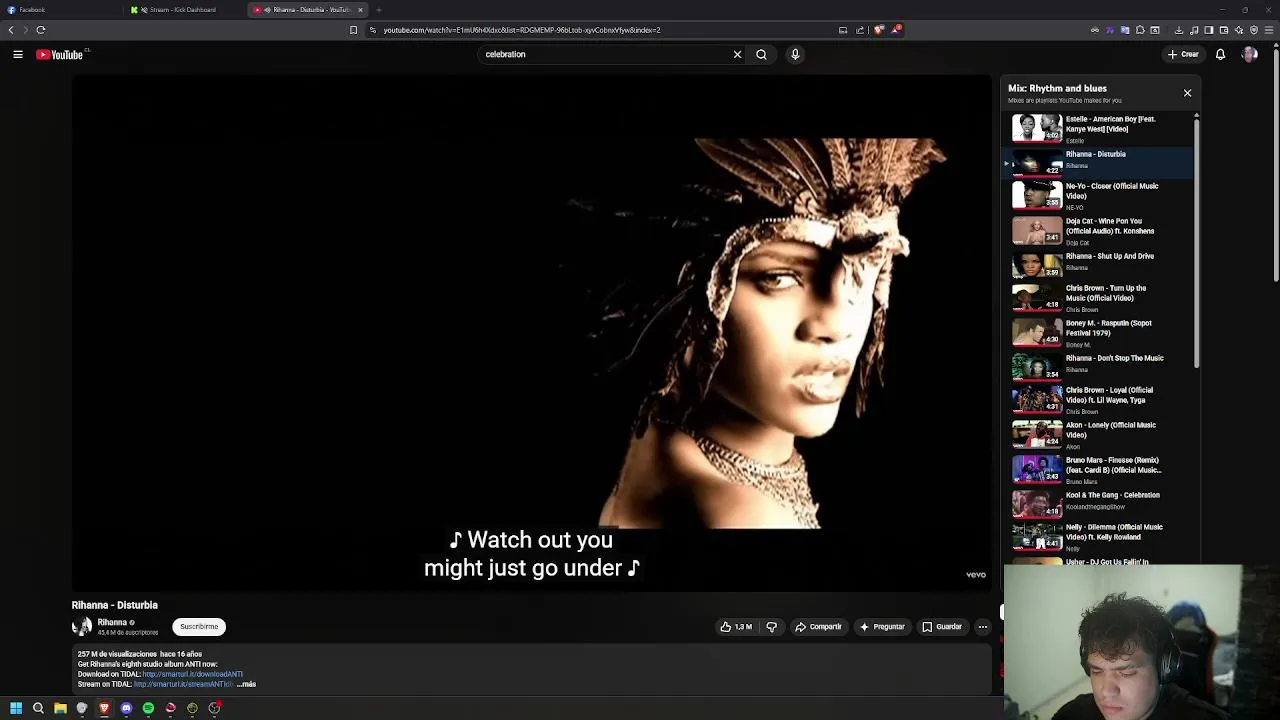Play Kool & The Gang - Celebration
The height and width of the screenshot is (720, 1280).
1100,502
